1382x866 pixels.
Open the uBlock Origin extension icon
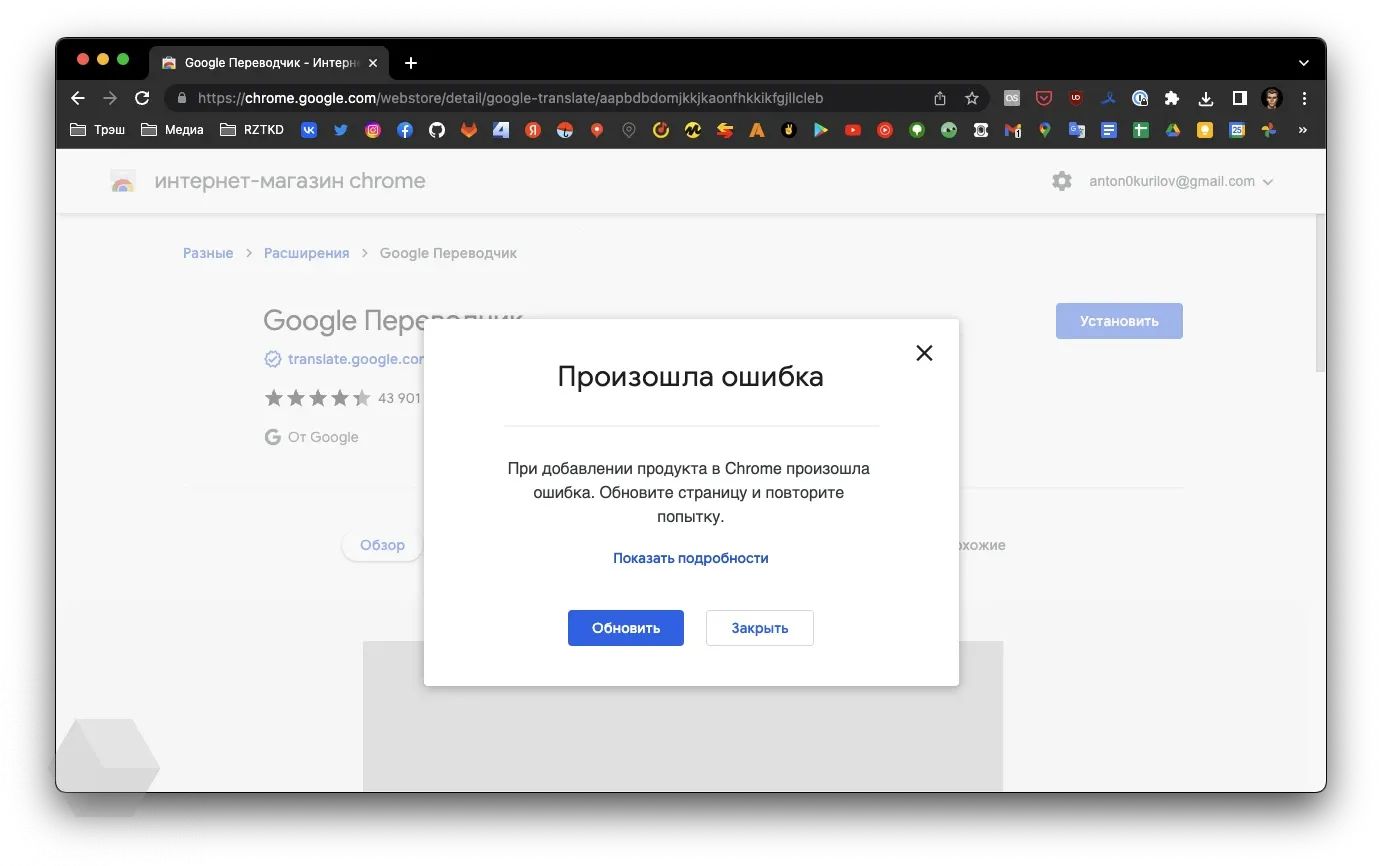(x=1075, y=98)
